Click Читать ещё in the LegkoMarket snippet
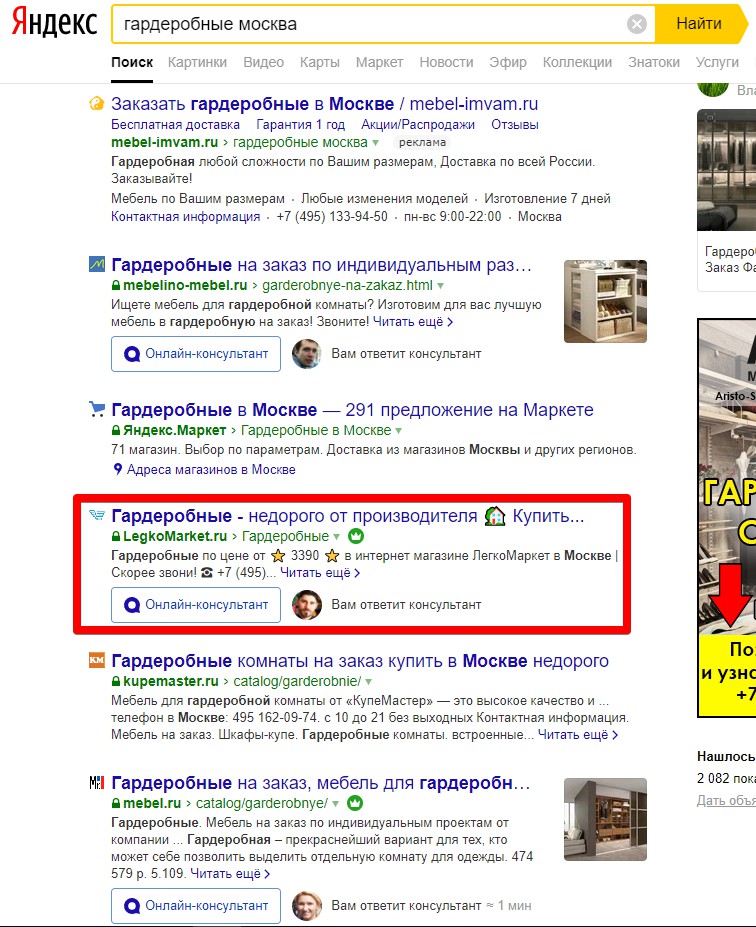This screenshot has height=927, width=756. pyautogui.click(x=320, y=573)
